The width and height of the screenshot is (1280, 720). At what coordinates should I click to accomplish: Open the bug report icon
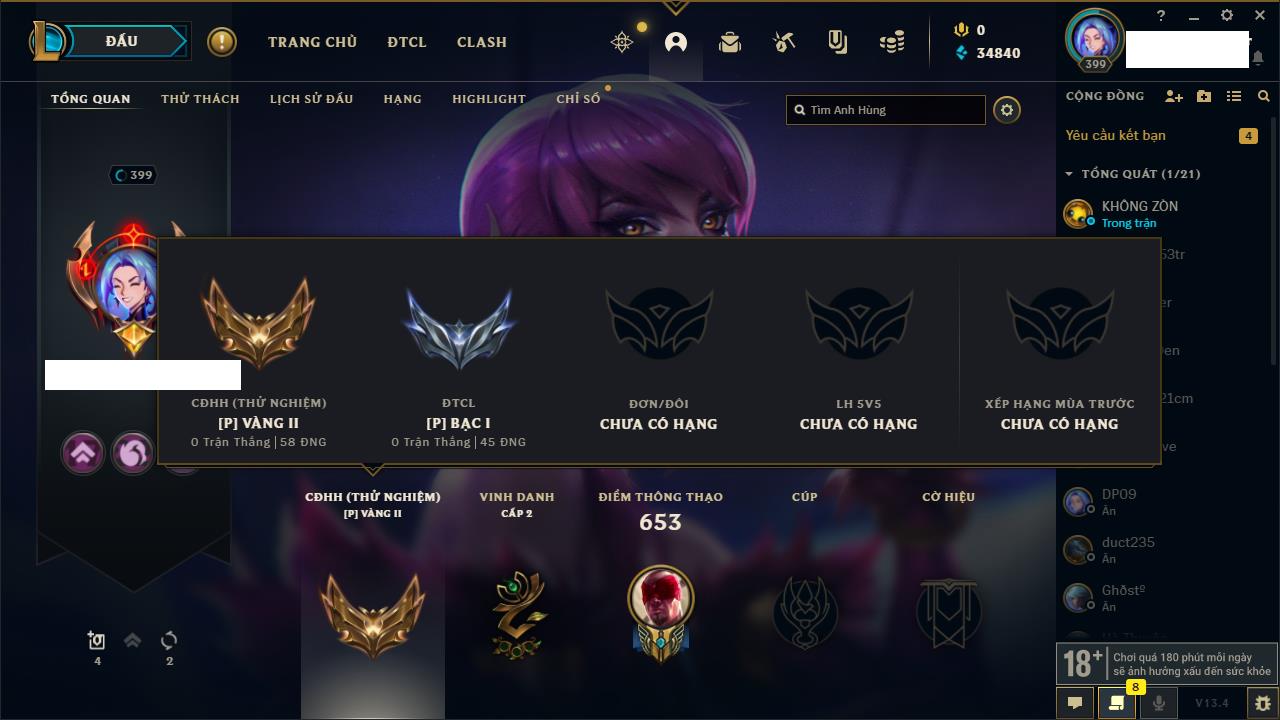1263,703
